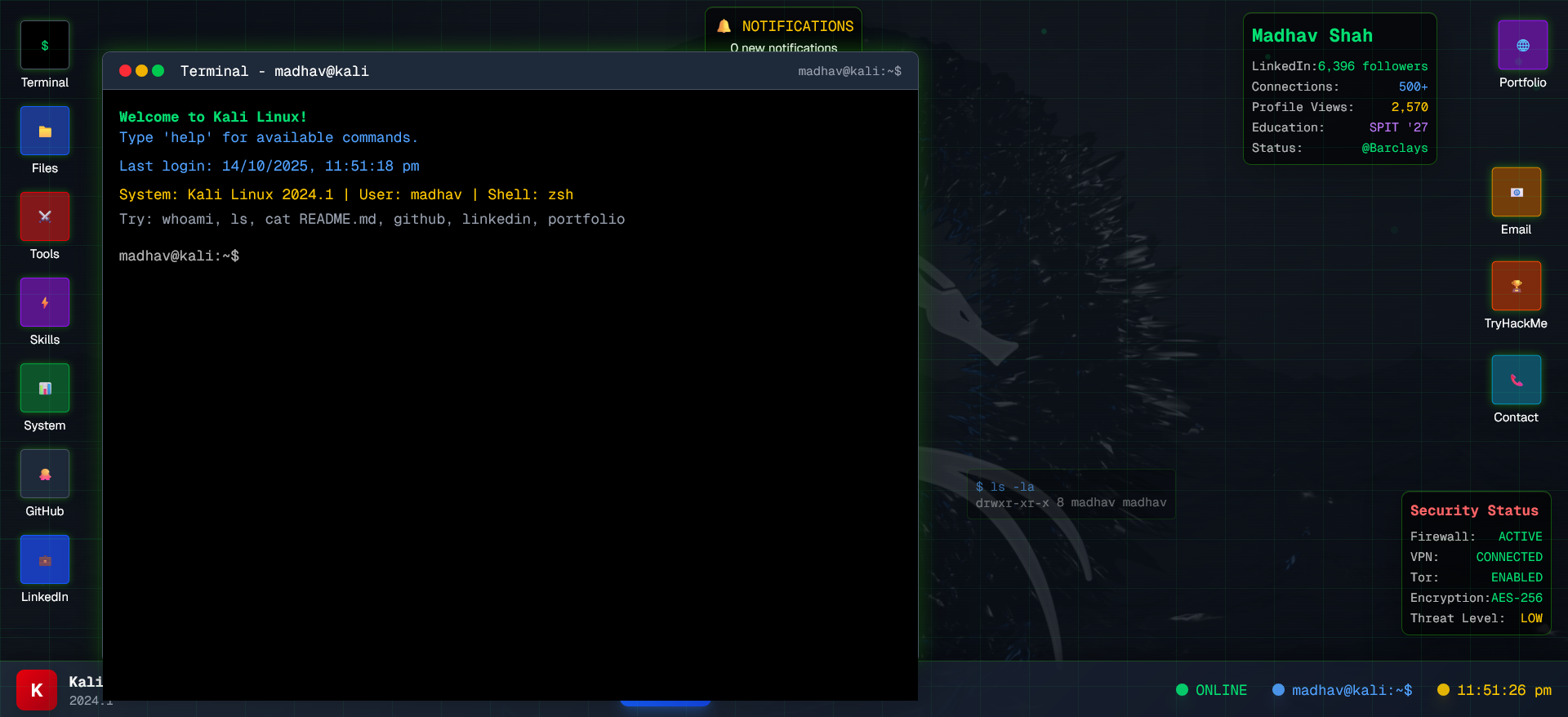The image size is (1568, 717).
Task: Open the Email desktop icon
Action: click(1516, 201)
